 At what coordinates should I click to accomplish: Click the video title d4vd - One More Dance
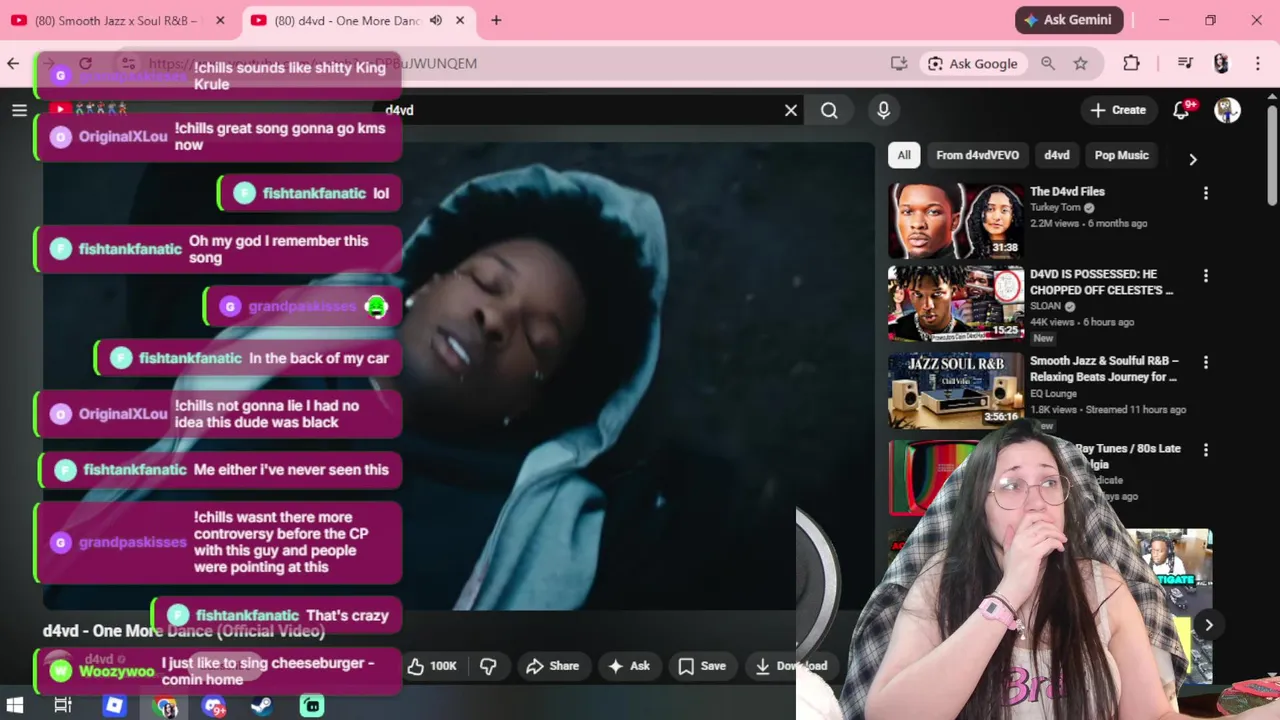tap(184, 631)
